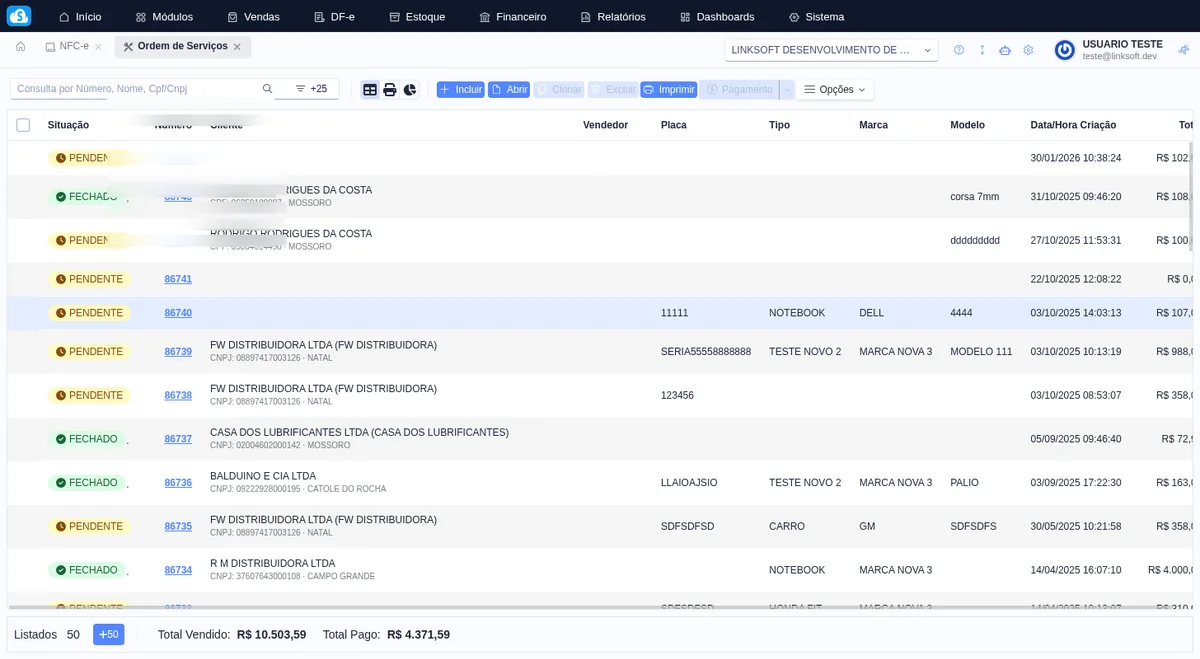Open settings gear icon in header
Screen dimensions: 1200x659
pos(1028,50)
